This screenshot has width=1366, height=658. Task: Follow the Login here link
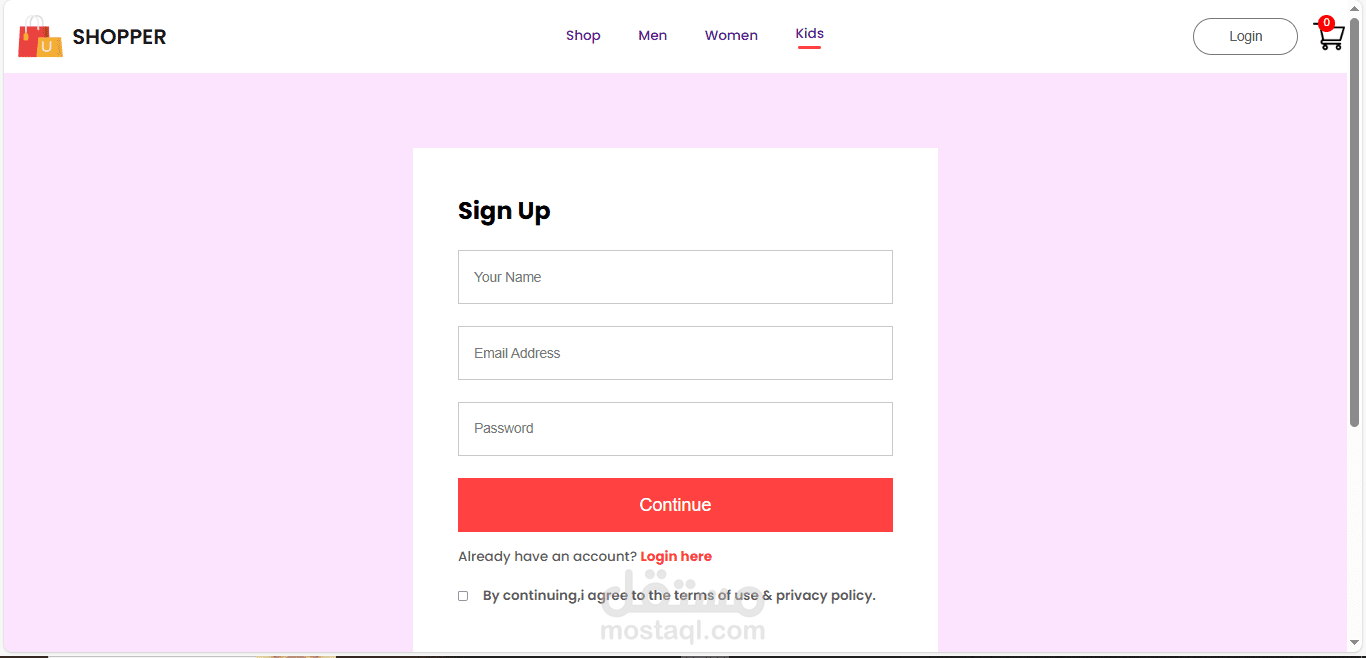pos(676,557)
